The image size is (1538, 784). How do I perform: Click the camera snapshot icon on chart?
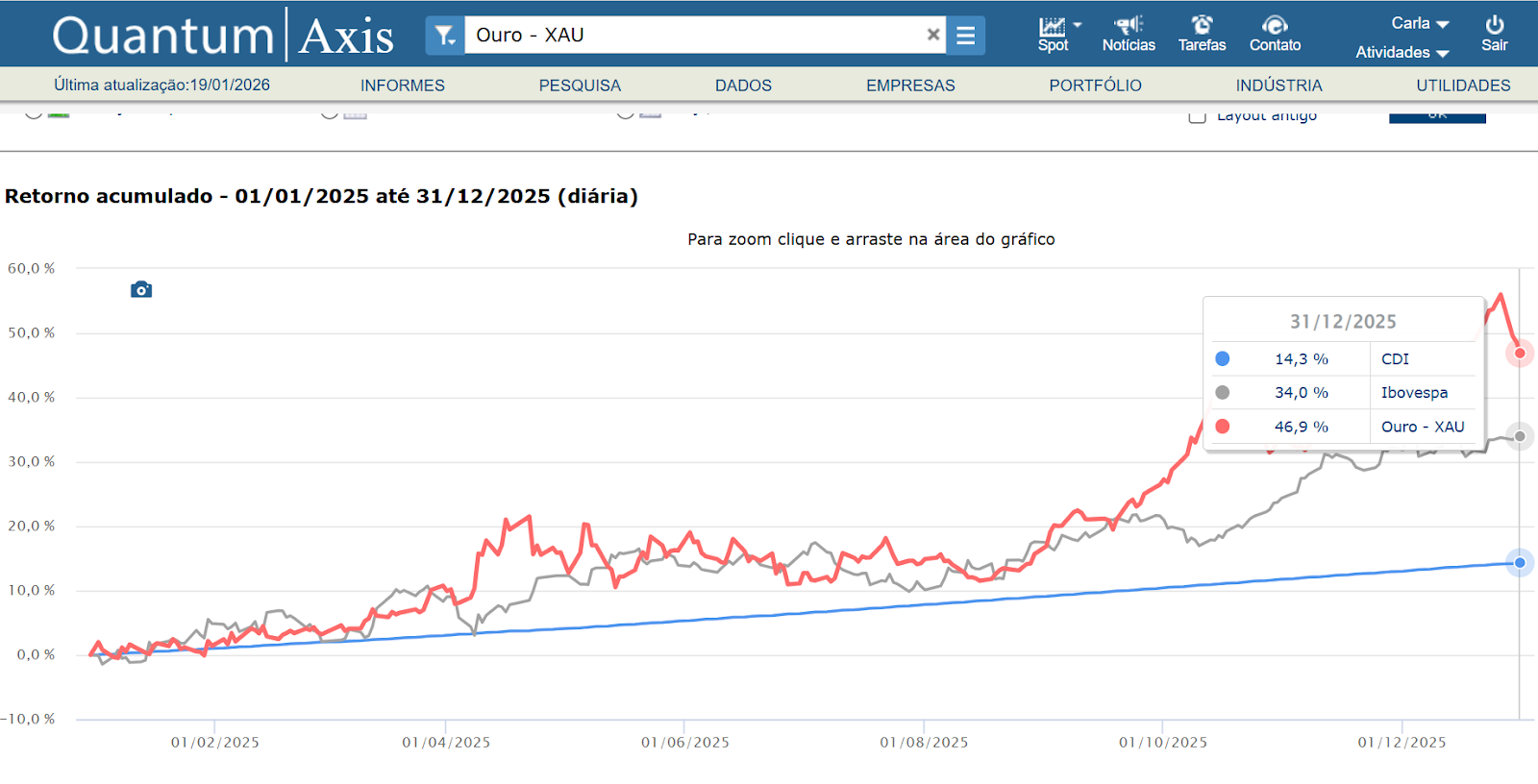[141, 289]
